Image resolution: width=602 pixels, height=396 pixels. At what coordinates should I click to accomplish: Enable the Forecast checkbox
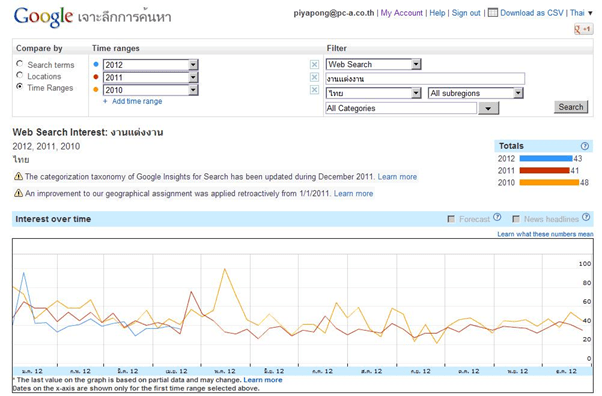coord(451,219)
